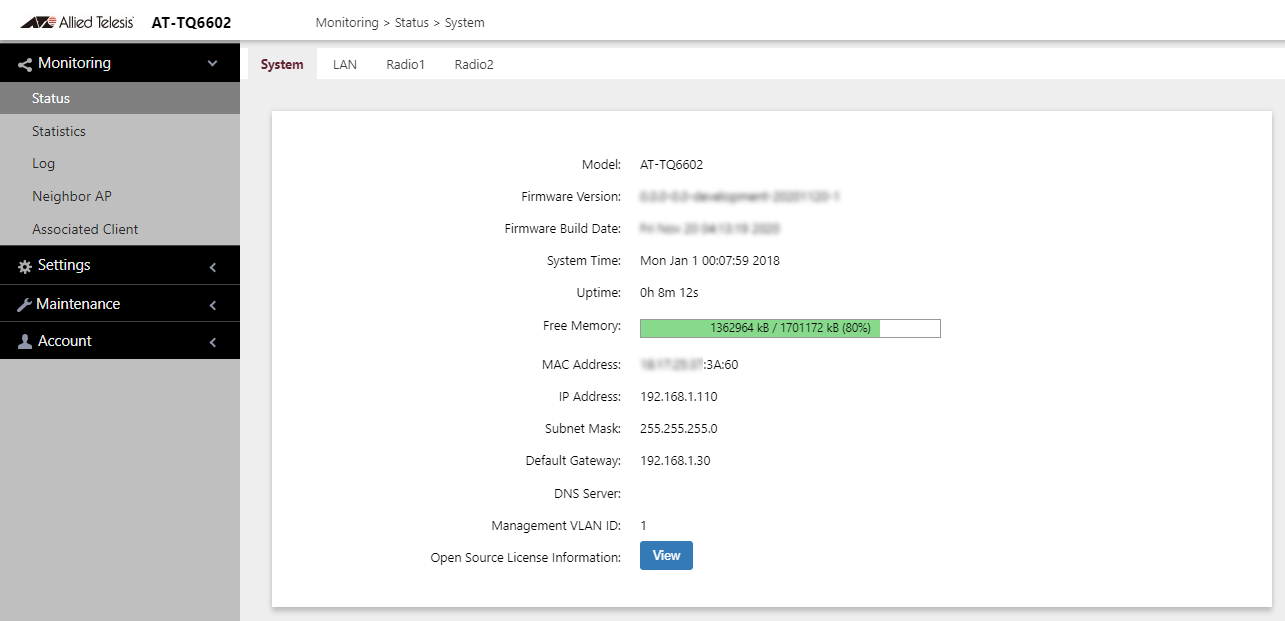
Task: Select the Radio2 tab
Action: click(474, 64)
